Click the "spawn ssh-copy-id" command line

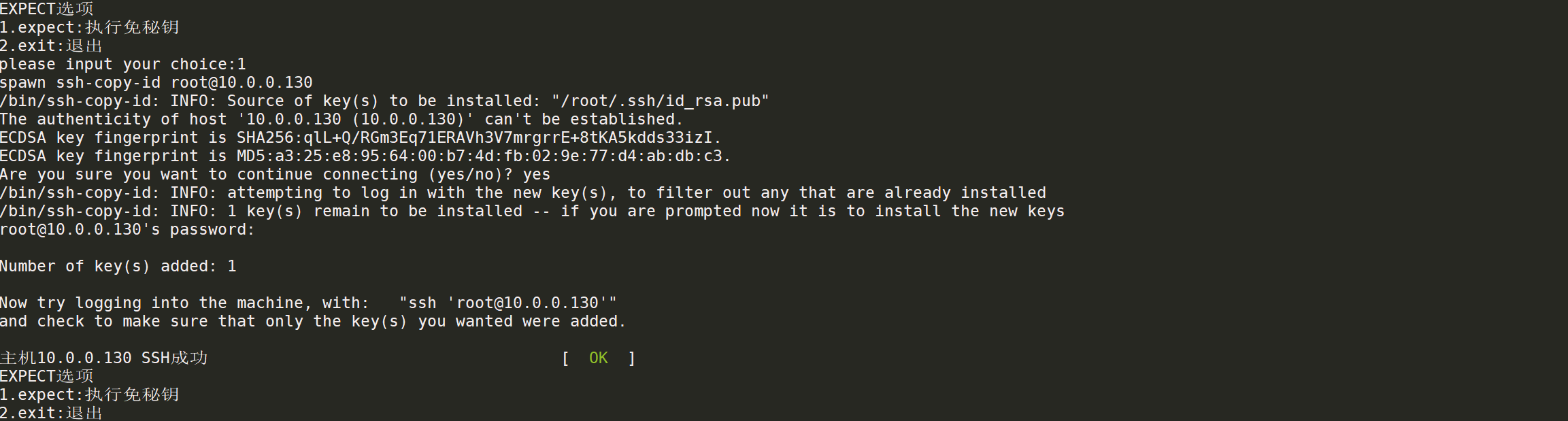tap(156, 82)
